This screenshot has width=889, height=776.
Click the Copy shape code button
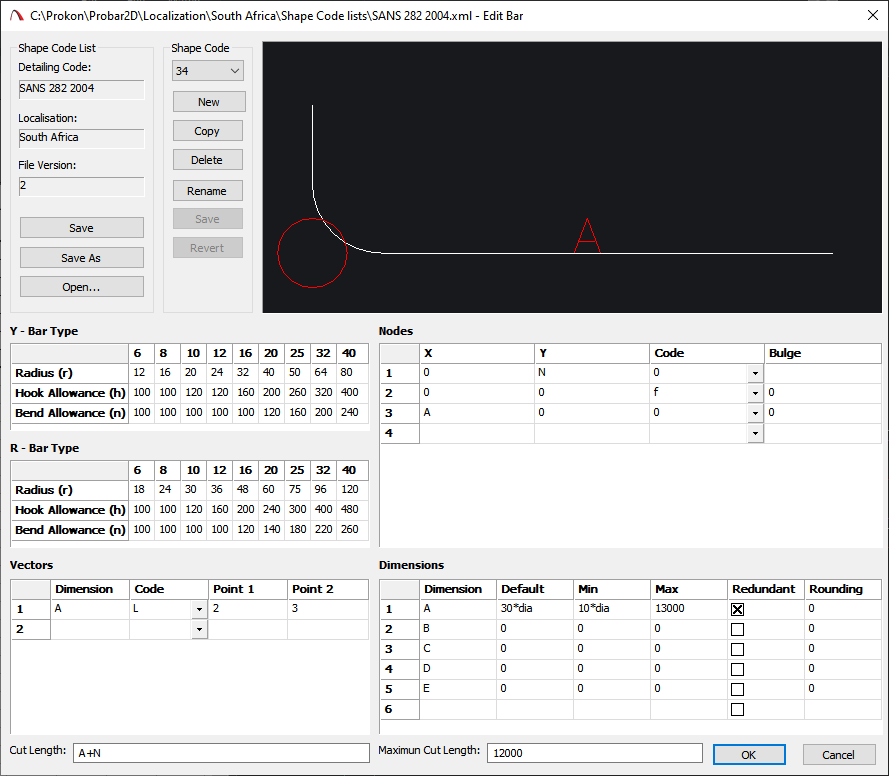coord(208,131)
